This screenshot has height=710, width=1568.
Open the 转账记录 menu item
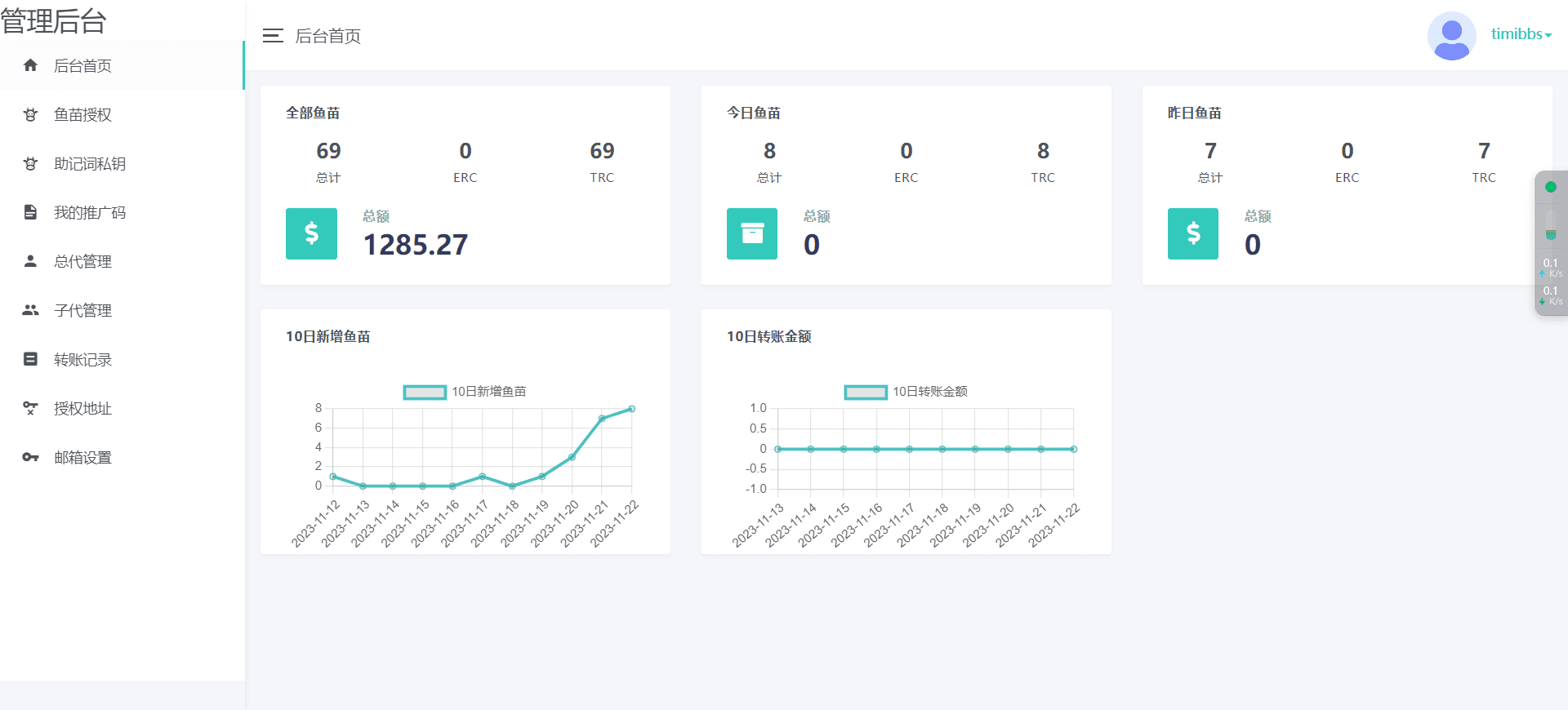[x=82, y=360]
